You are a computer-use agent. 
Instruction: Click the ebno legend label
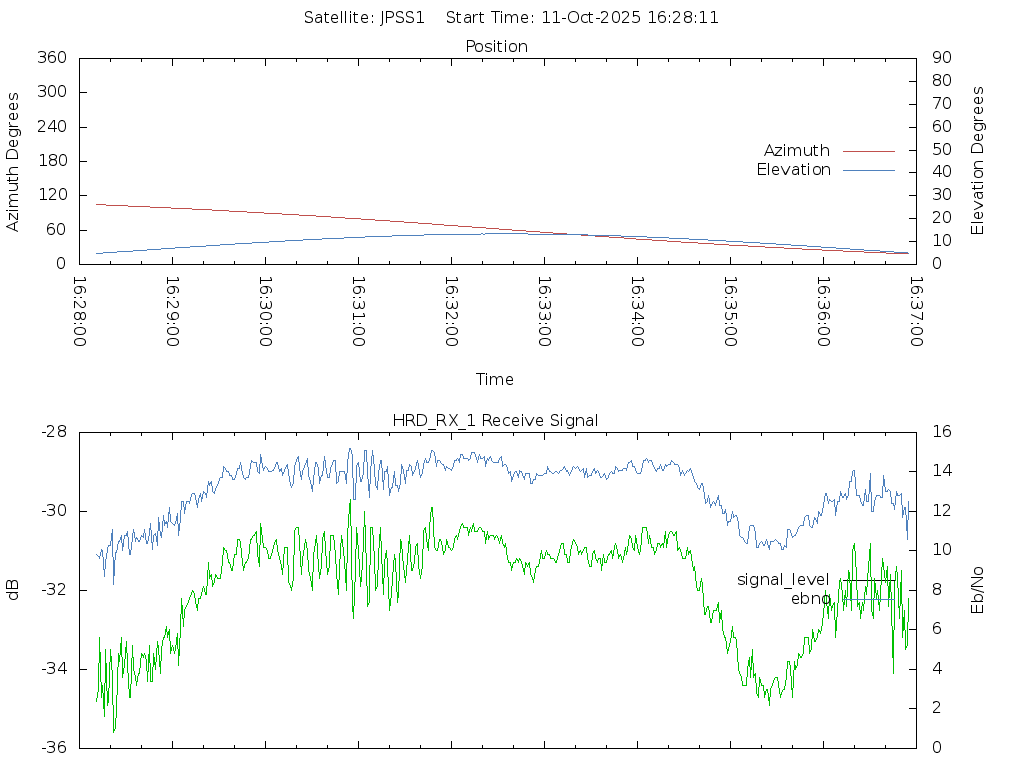point(810,599)
